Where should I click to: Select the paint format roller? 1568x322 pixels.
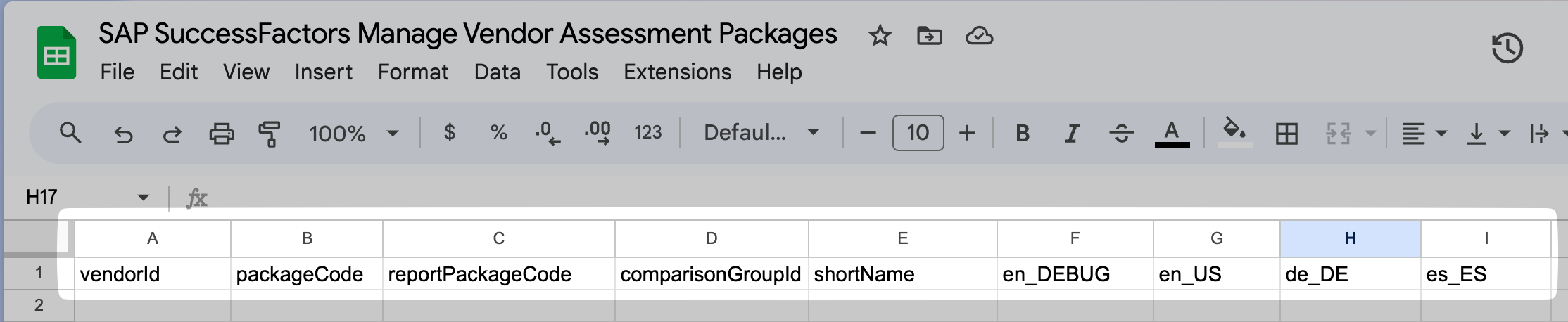pos(270,133)
